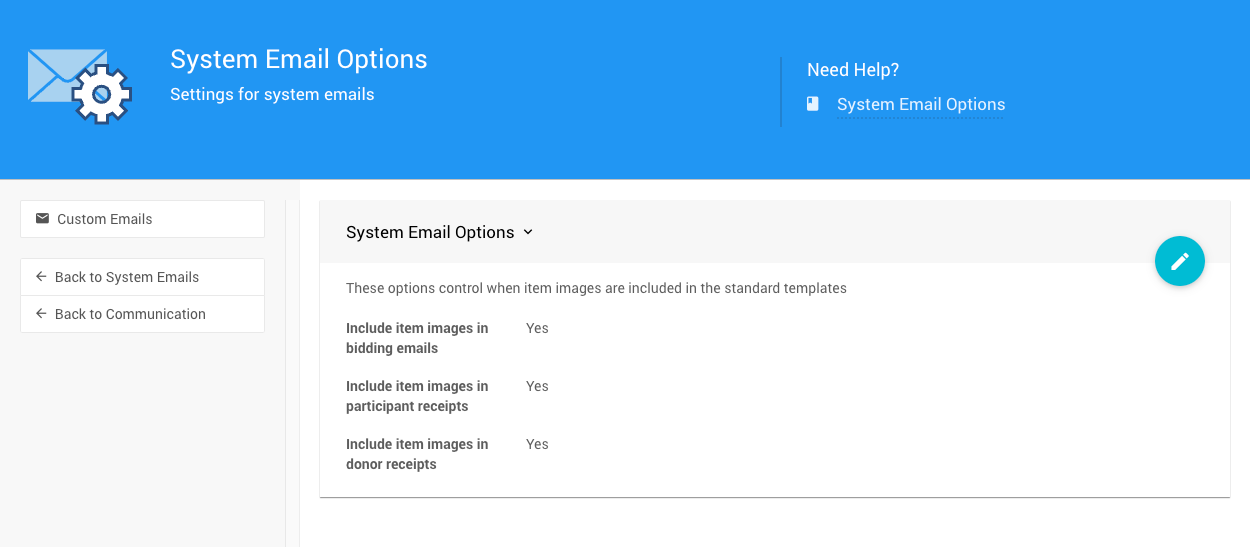Select the participant receipts option label
This screenshot has width=1250, height=547.
tap(417, 396)
